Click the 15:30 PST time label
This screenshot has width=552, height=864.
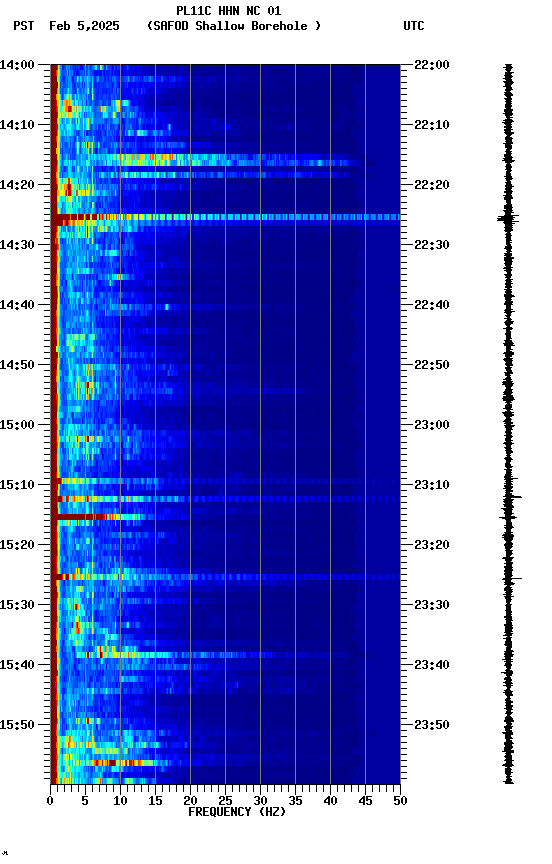pos(17,605)
